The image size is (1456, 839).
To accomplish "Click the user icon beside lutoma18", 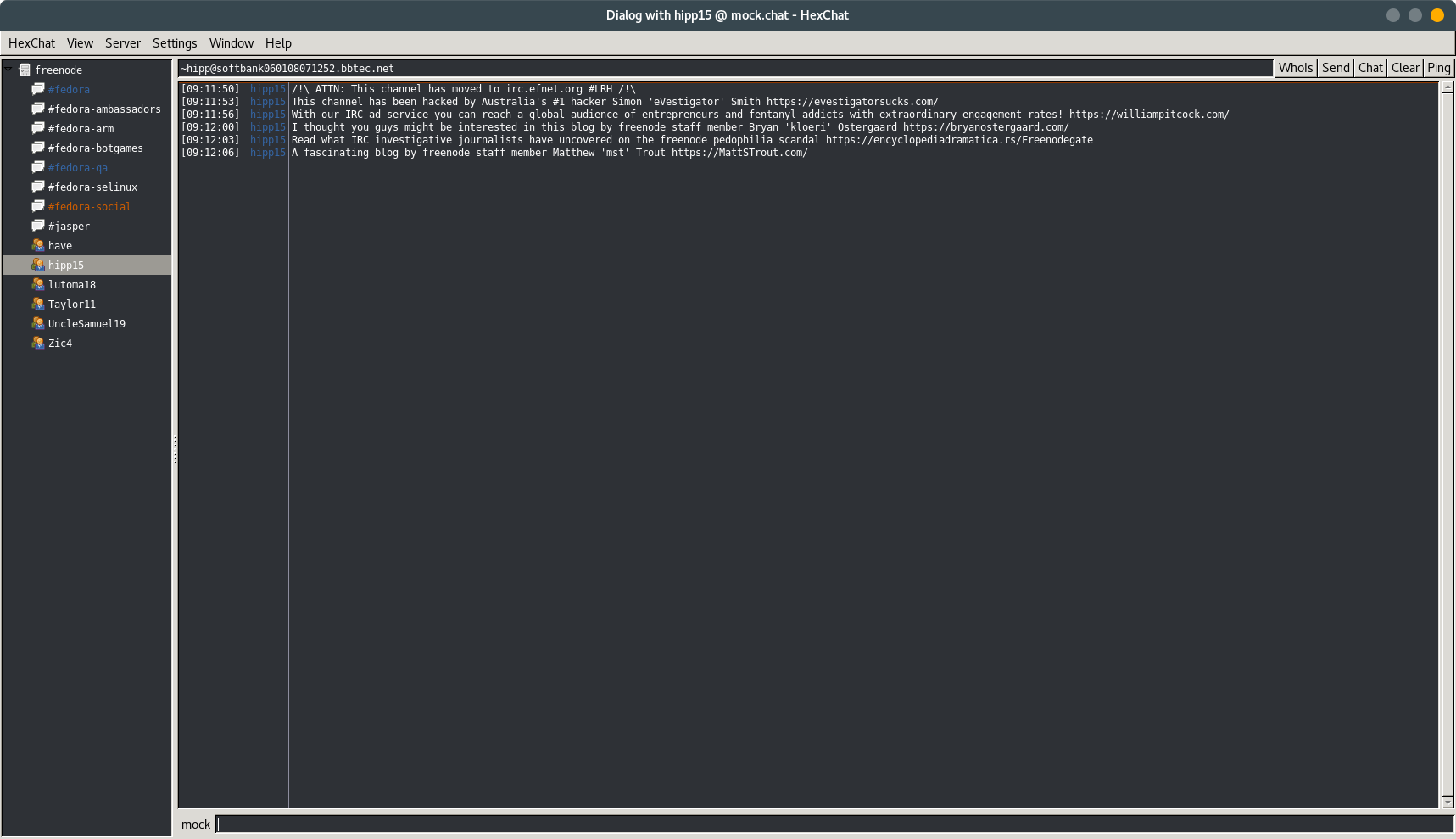I will click(38, 284).
